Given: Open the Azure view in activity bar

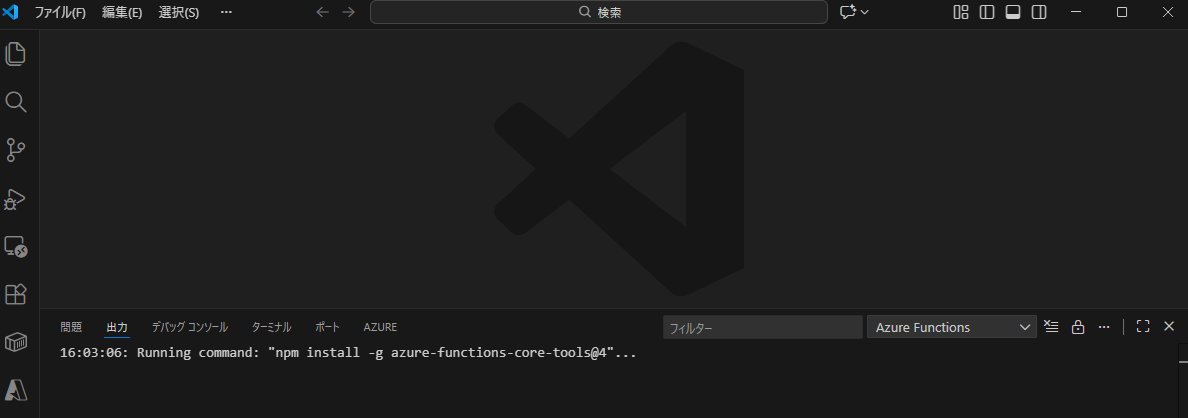Looking at the screenshot, I should pyautogui.click(x=16, y=390).
